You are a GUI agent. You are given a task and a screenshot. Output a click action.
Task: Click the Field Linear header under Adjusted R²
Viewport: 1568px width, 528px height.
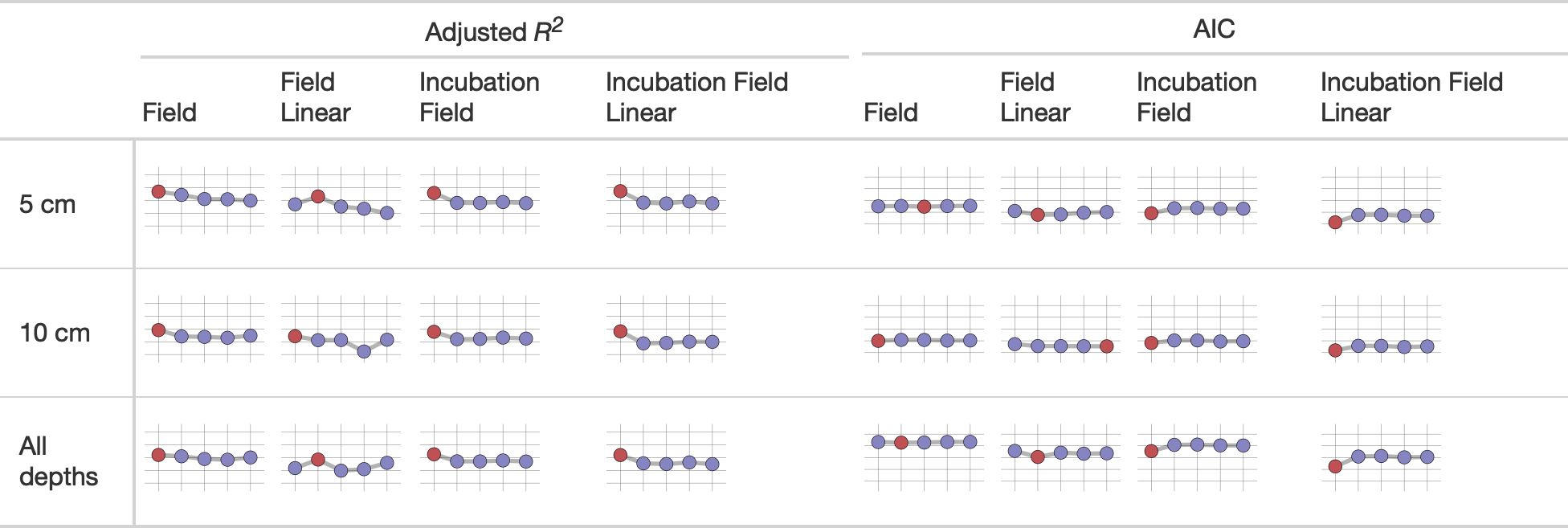315,97
